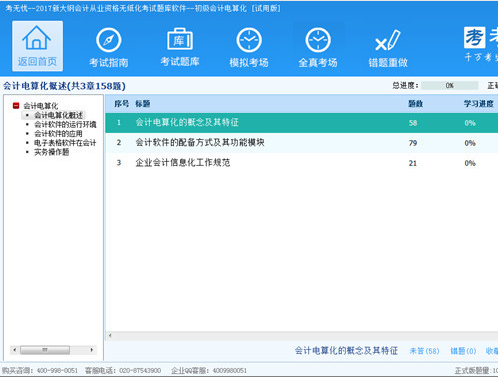Select 会计软件的应用 tree node

[x=58, y=134]
